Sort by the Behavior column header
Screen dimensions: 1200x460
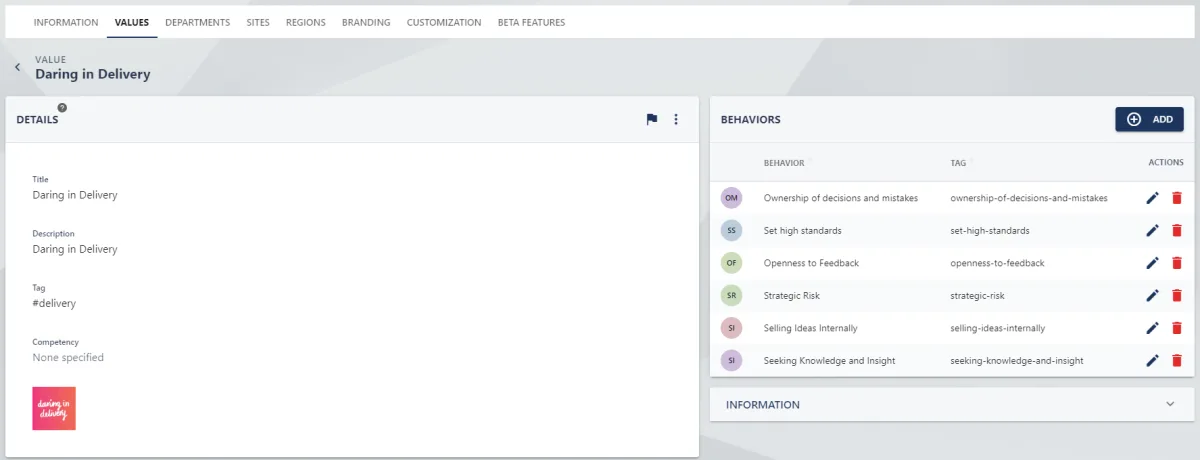tap(784, 162)
